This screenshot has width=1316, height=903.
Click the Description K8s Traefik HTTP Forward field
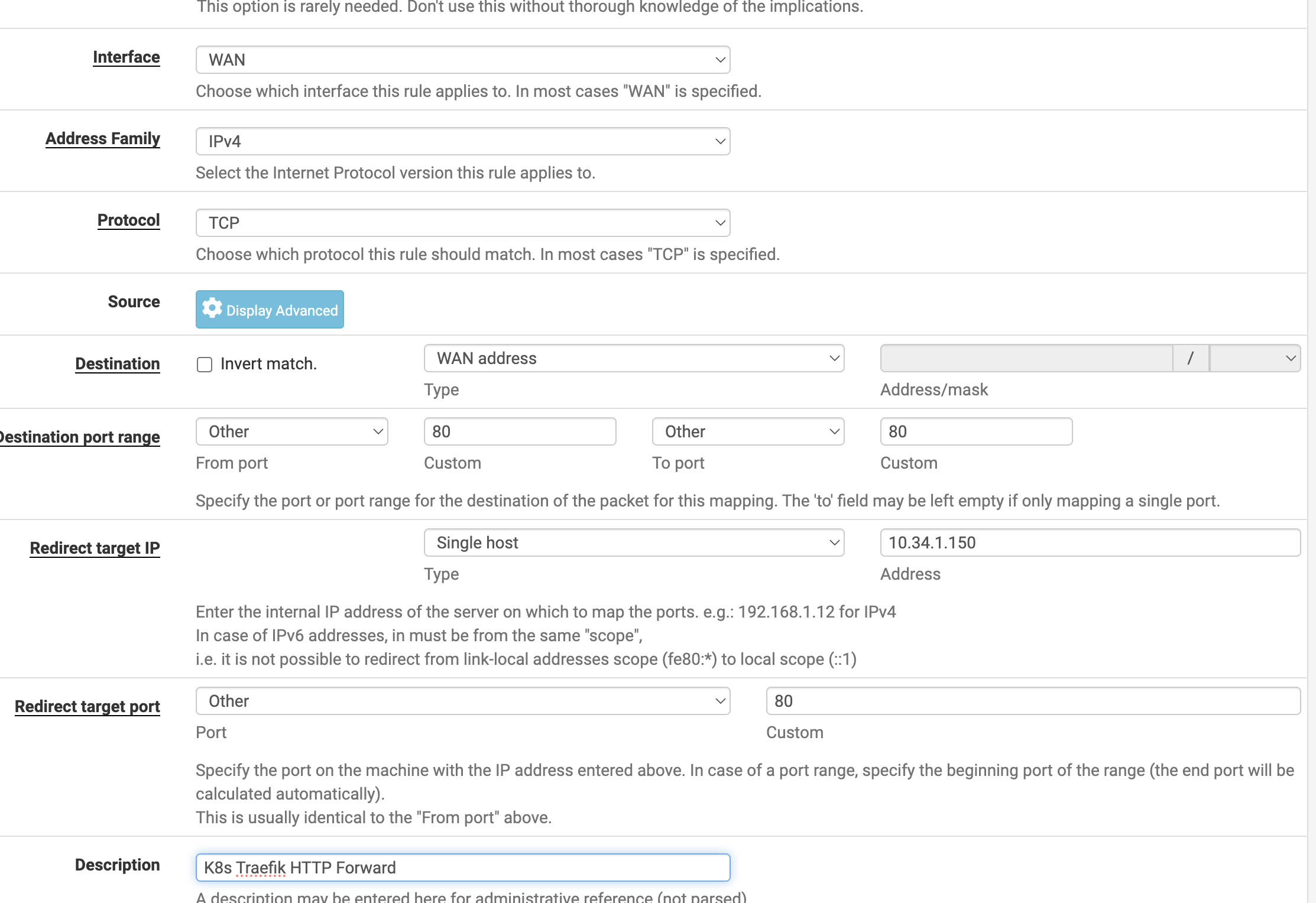(x=463, y=868)
